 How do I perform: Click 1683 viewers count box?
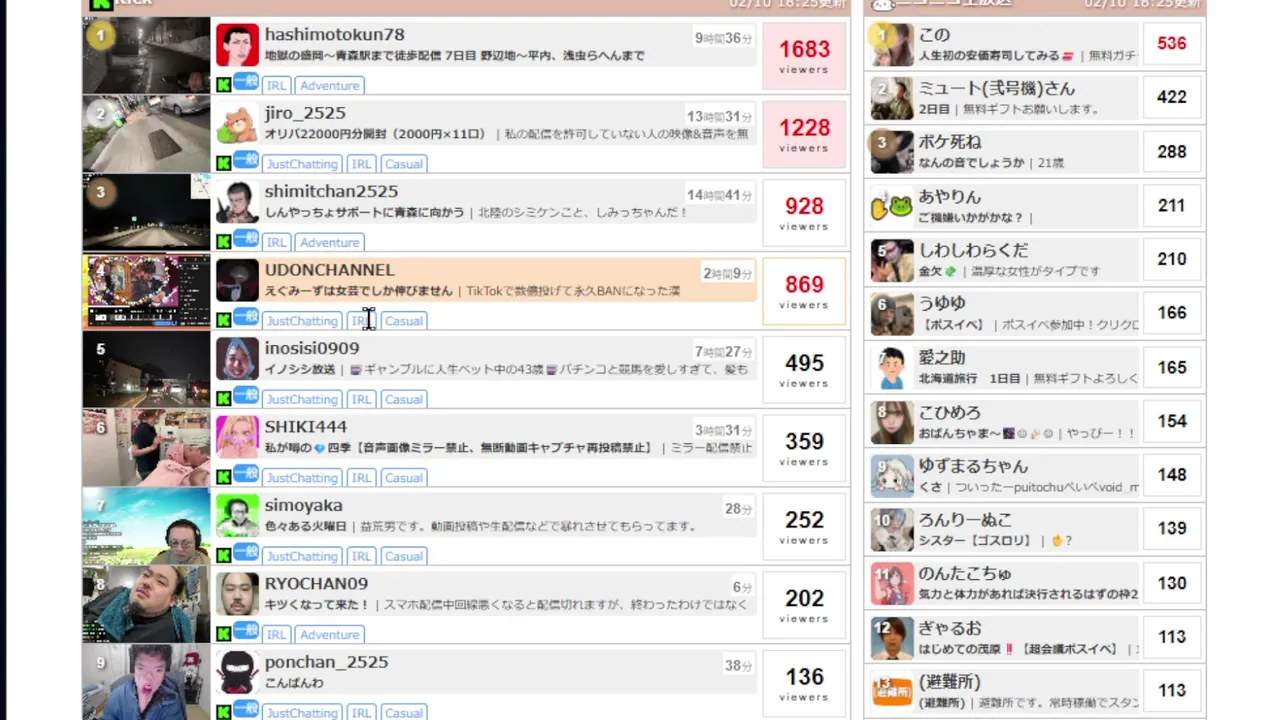tap(804, 56)
